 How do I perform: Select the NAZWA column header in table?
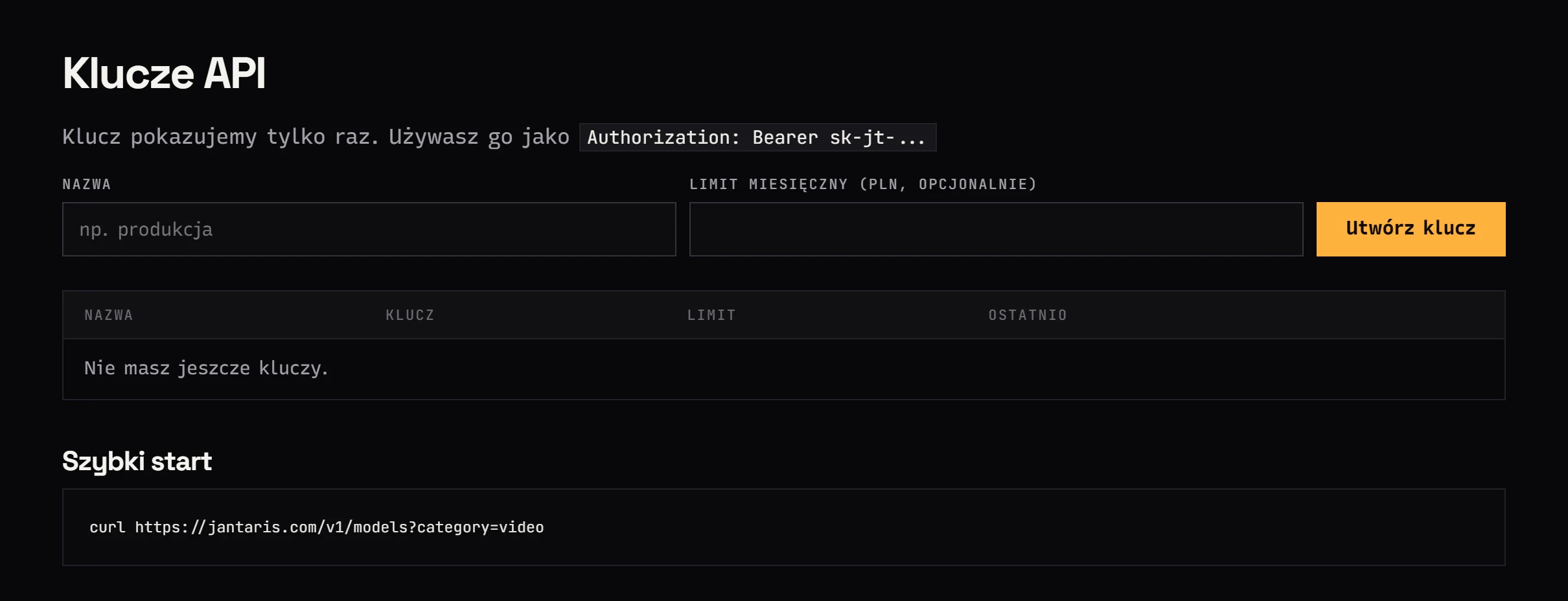108,315
